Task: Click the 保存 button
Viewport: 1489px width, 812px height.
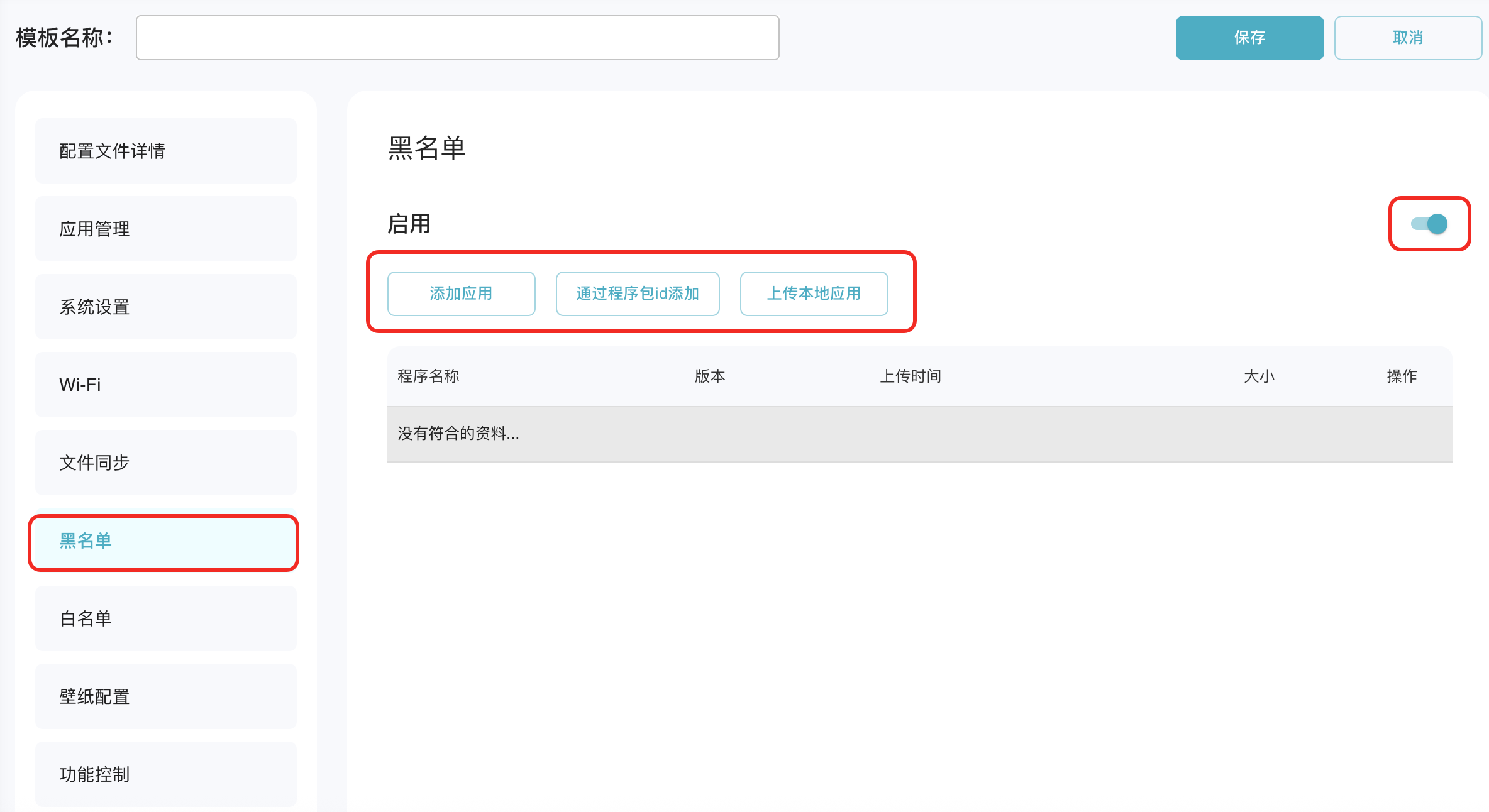Action: click(1249, 38)
